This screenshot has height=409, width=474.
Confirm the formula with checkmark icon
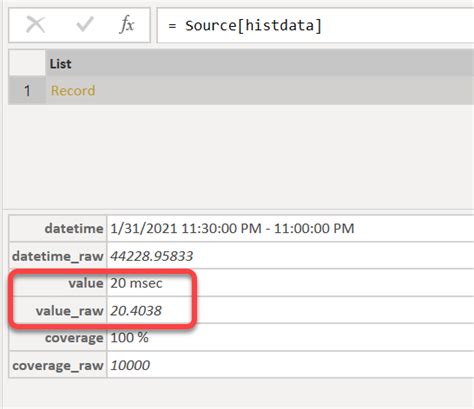pos(85,25)
